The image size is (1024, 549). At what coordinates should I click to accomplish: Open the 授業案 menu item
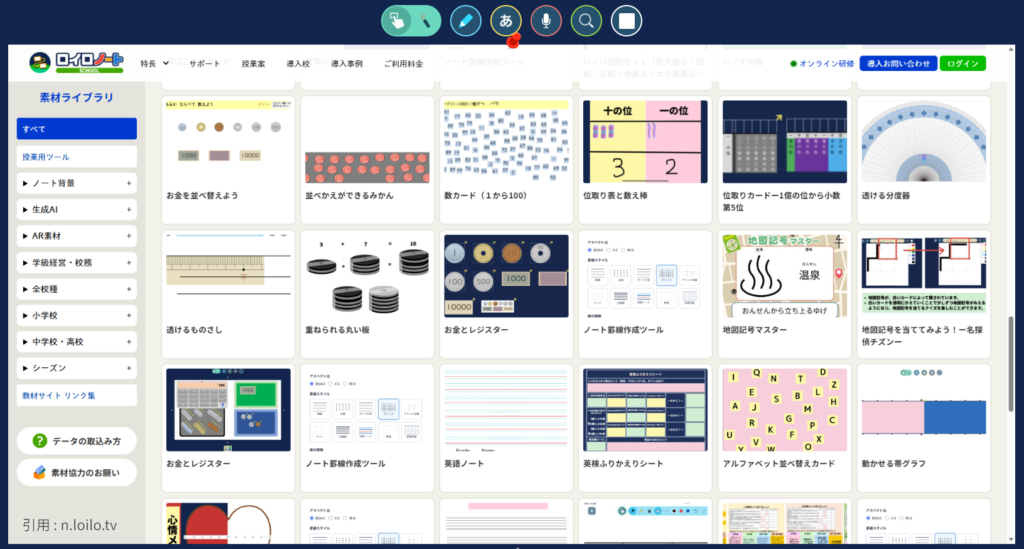coord(253,63)
